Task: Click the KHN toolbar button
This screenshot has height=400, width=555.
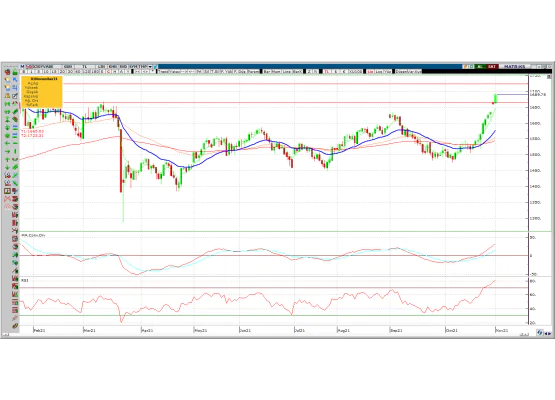Action: pyautogui.click(x=113, y=66)
